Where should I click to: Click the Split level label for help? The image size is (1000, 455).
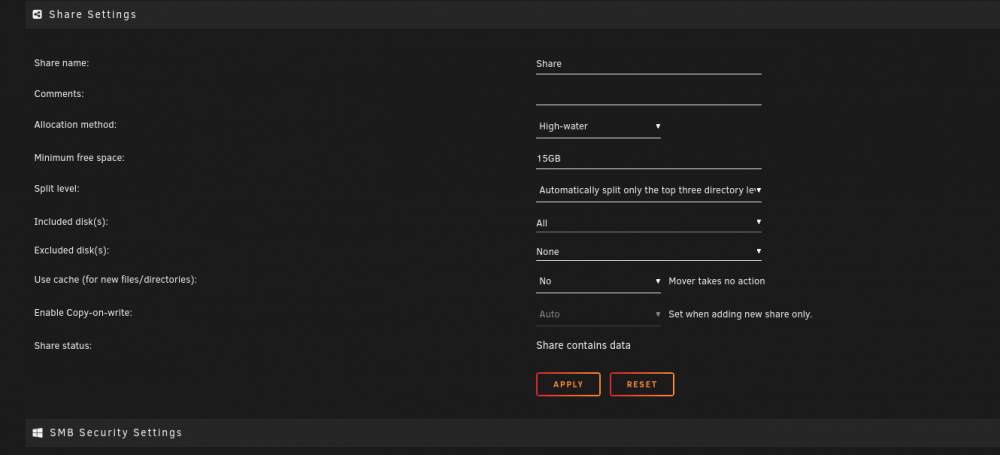(57, 190)
